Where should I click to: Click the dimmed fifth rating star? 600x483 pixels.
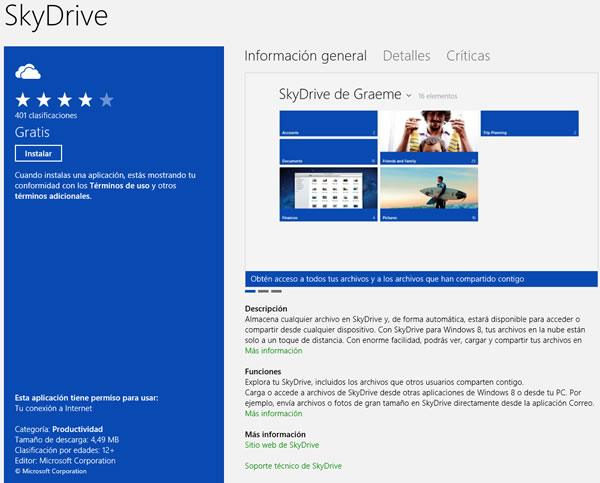click(x=106, y=100)
